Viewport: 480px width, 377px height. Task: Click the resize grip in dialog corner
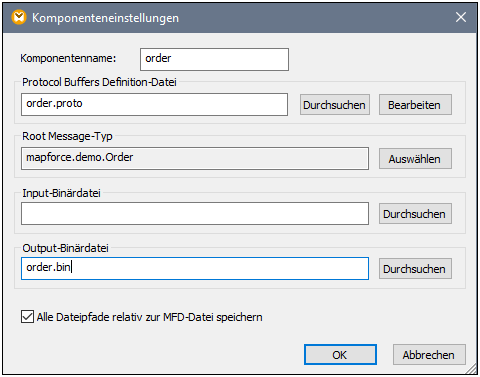click(471, 369)
